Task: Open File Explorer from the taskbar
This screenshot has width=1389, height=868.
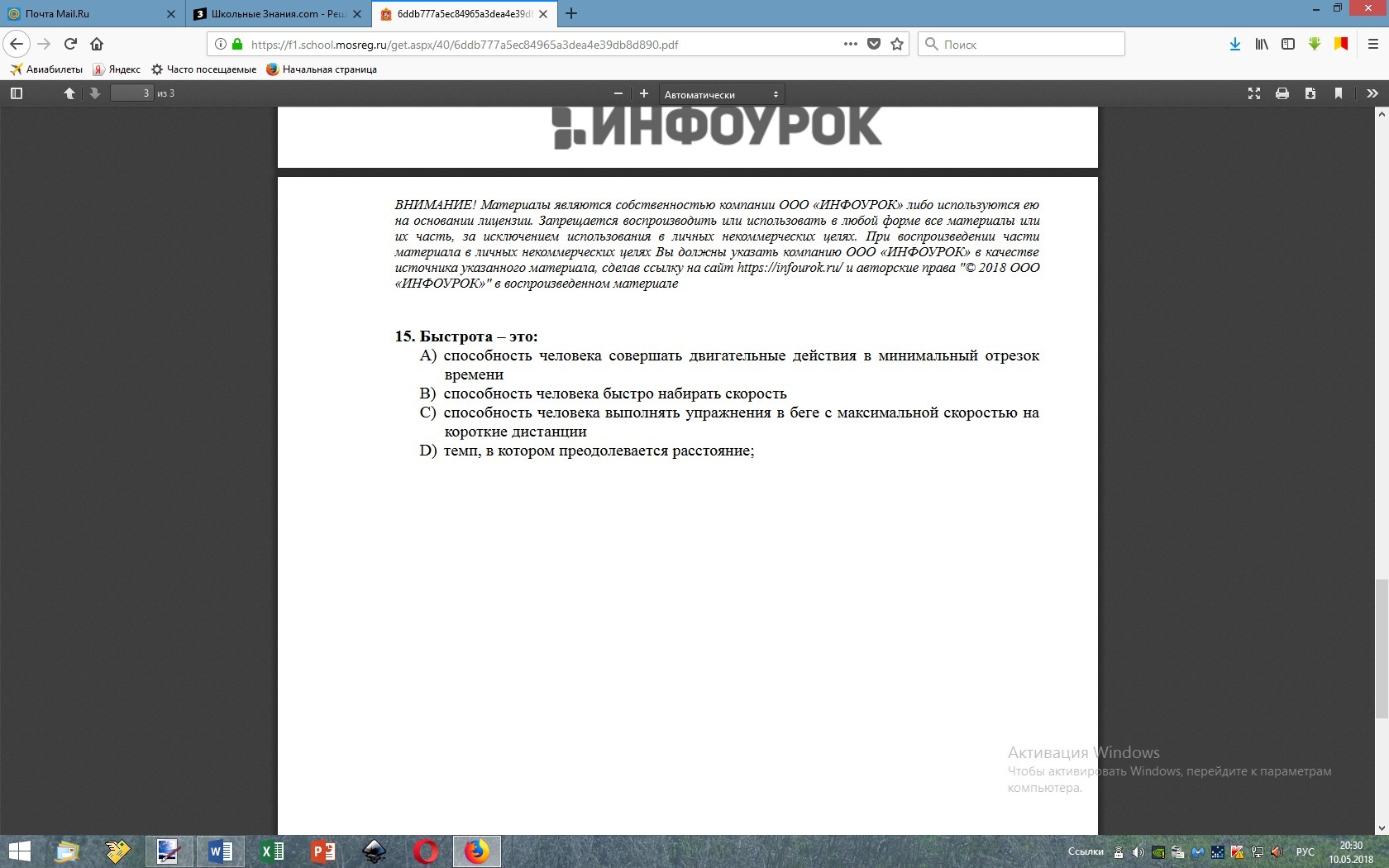Action: tap(67, 851)
